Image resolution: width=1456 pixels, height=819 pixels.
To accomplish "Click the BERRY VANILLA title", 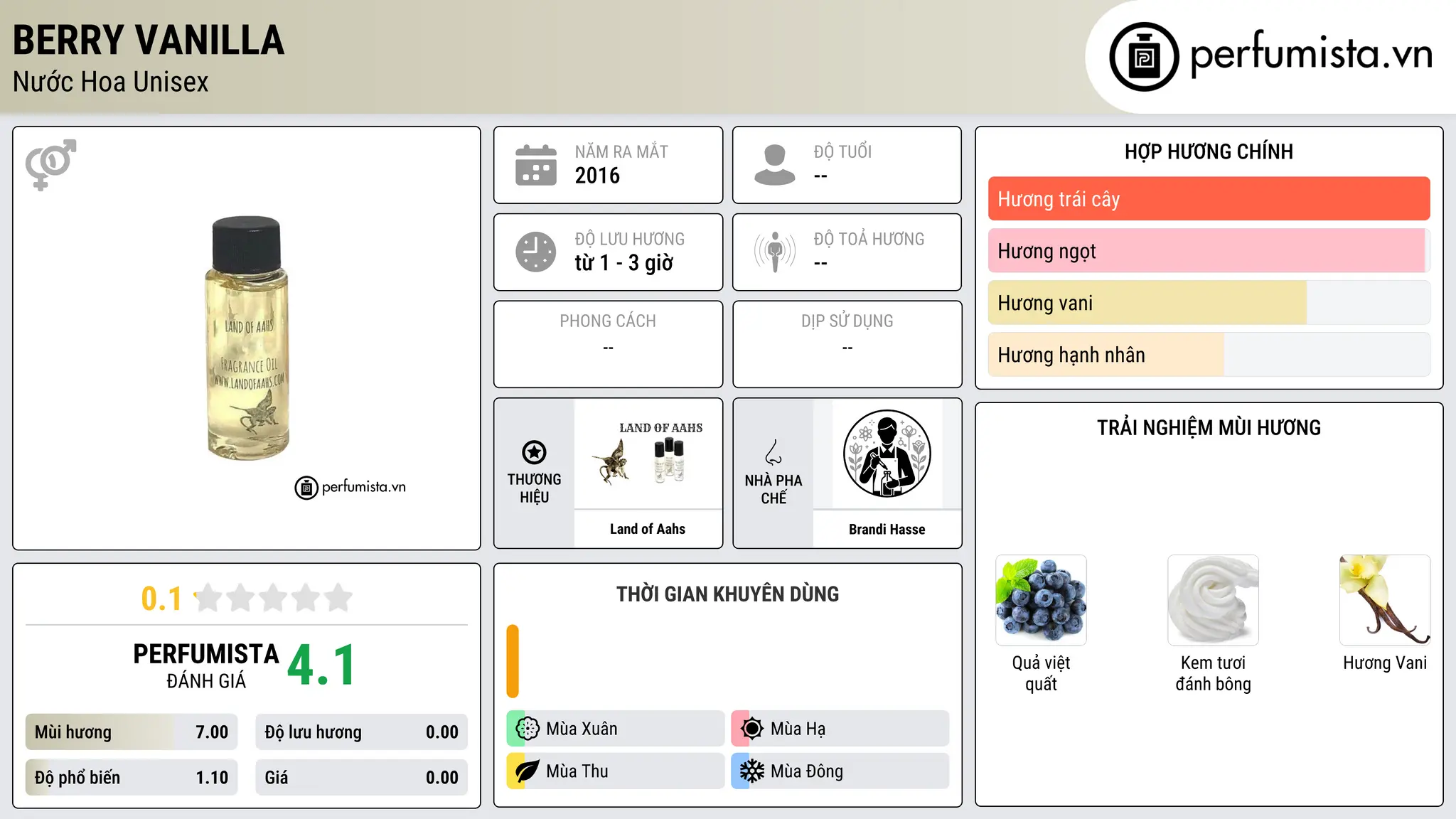I will pyautogui.click(x=149, y=41).
